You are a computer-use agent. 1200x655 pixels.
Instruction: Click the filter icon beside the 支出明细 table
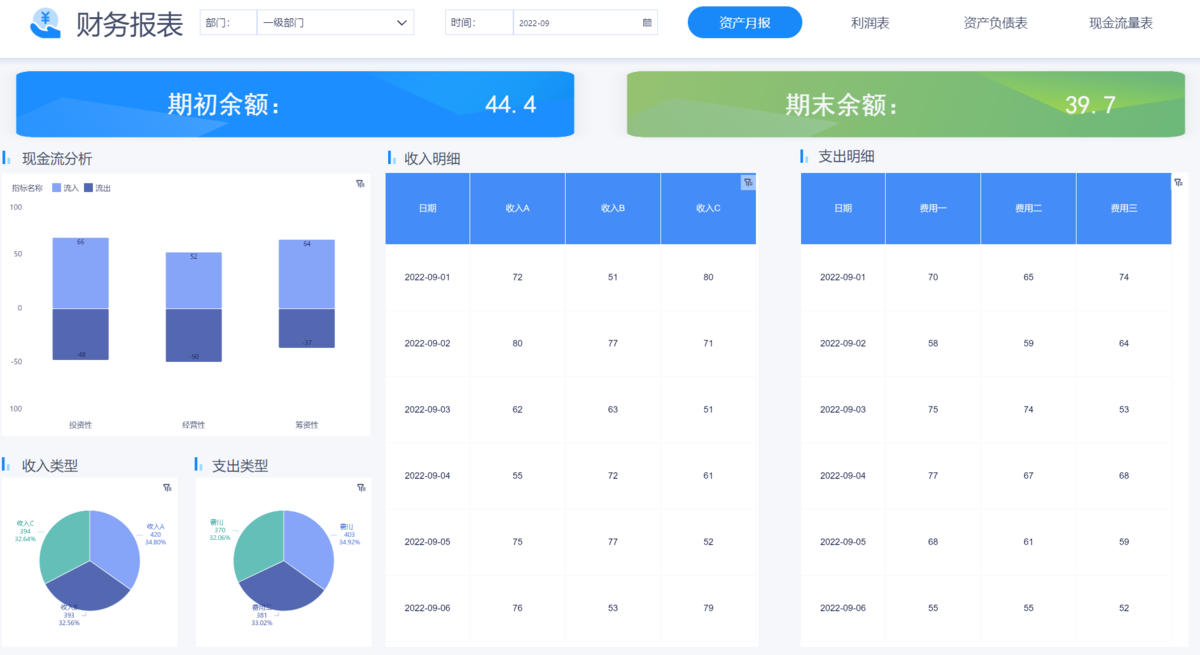(x=1179, y=182)
